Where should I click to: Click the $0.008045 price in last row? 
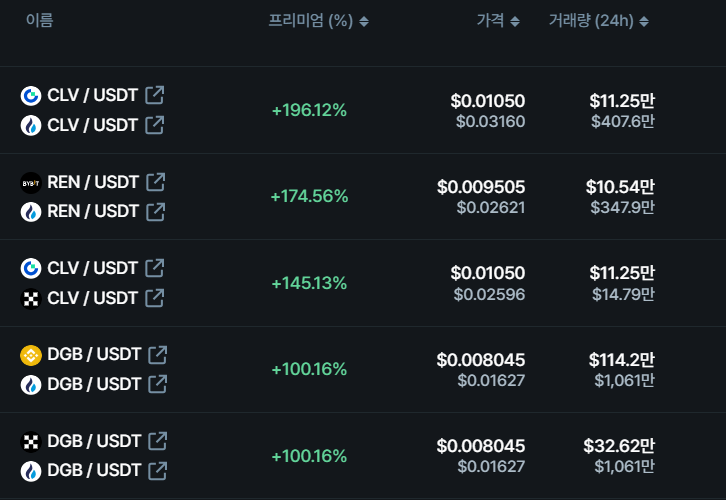tap(481, 446)
